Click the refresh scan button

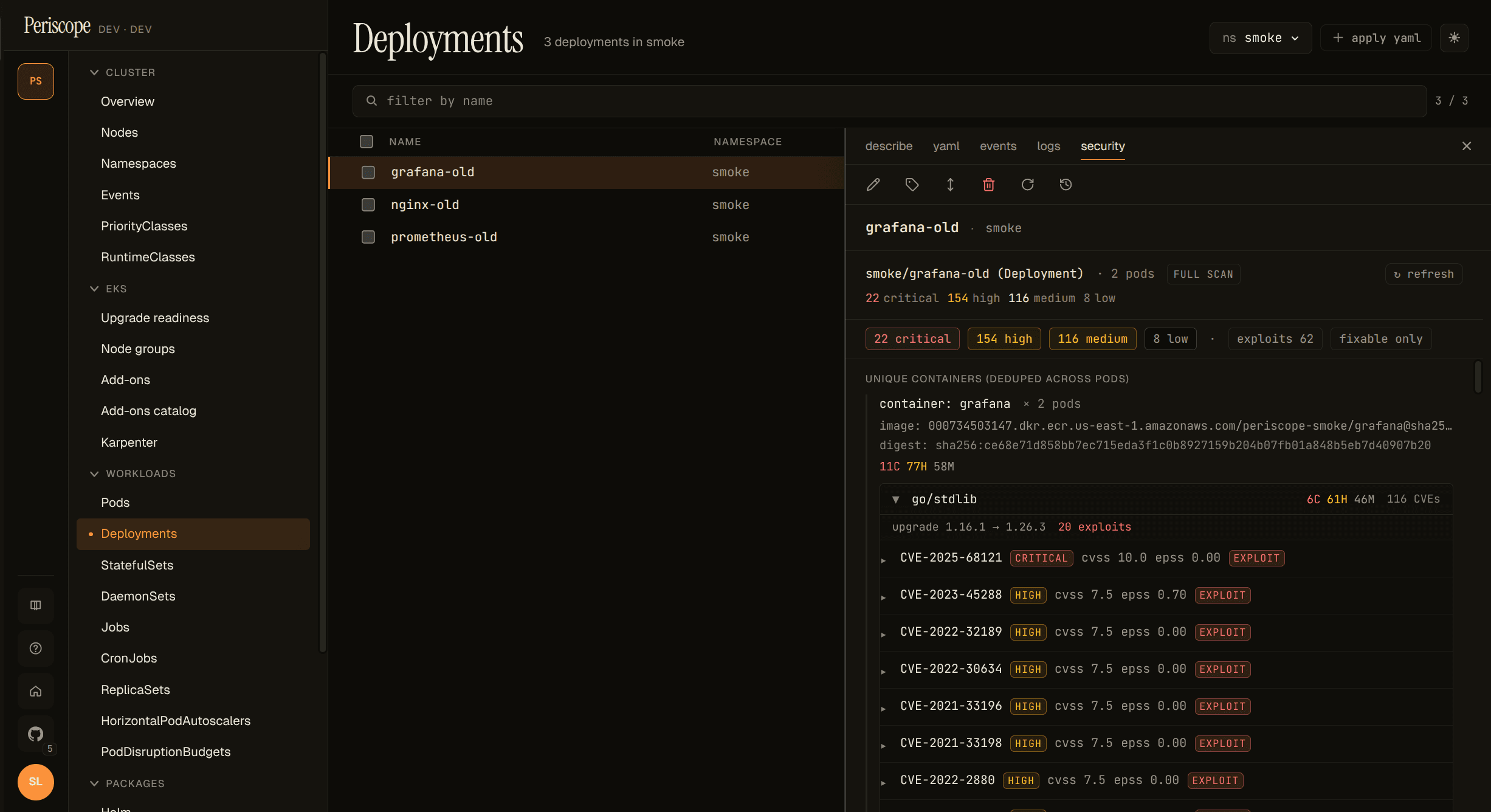pos(1424,274)
